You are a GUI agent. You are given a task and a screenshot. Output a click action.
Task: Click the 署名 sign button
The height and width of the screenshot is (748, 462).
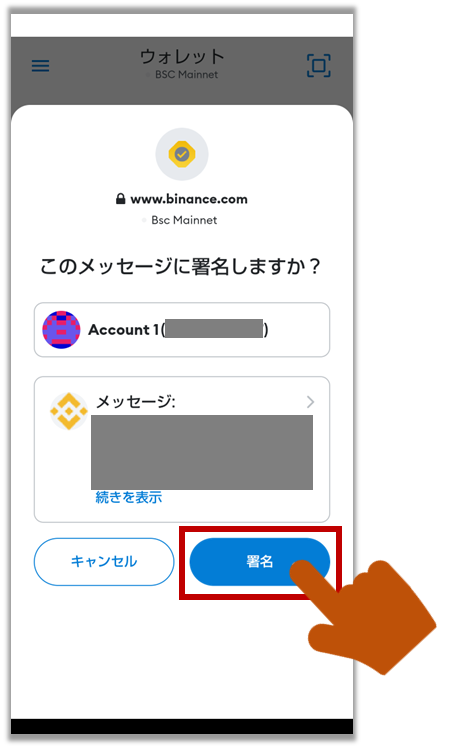(x=260, y=561)
